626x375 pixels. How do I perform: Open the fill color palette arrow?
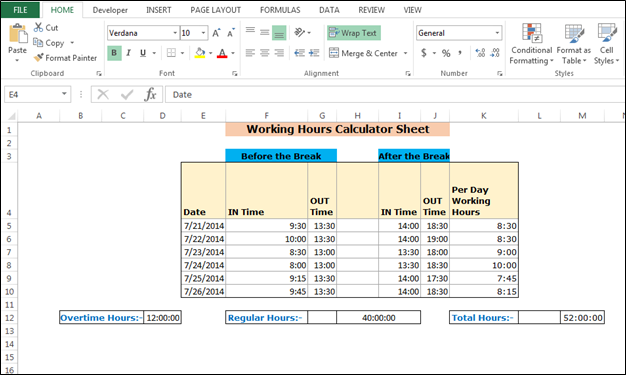210,53
